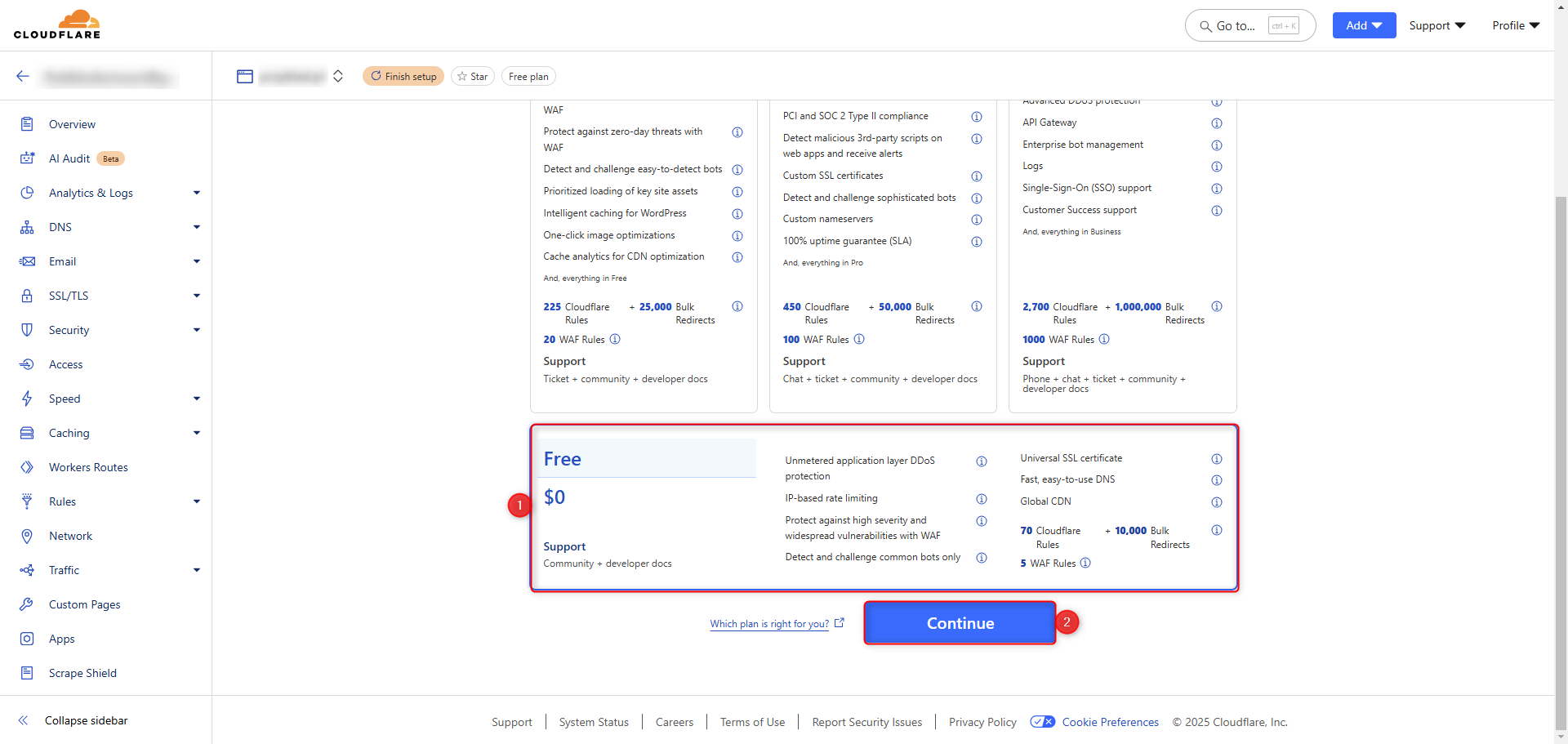Click the back arrow icon in sidebar

tap(23, 76)
